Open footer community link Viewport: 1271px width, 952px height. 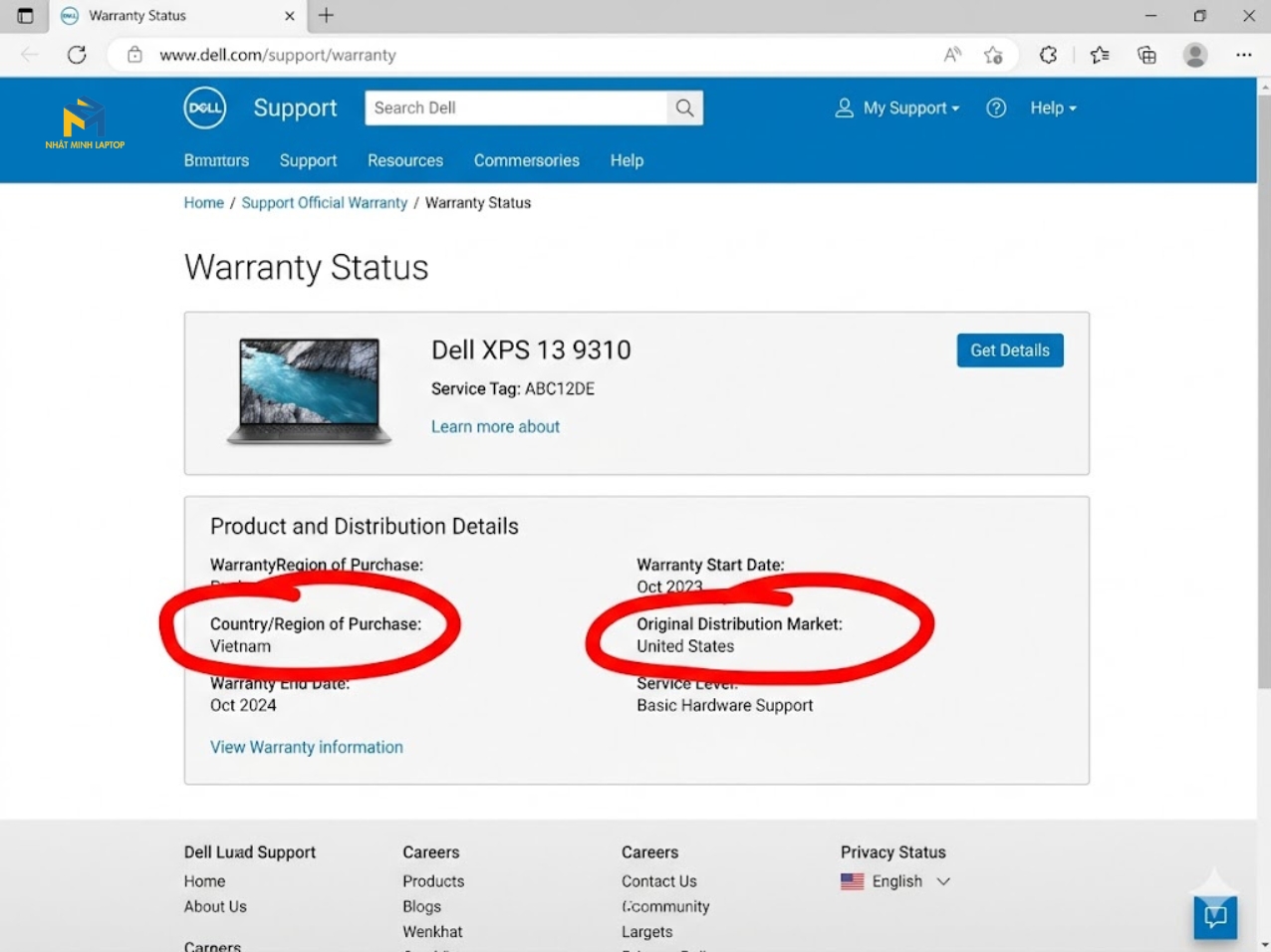[665, 906]
